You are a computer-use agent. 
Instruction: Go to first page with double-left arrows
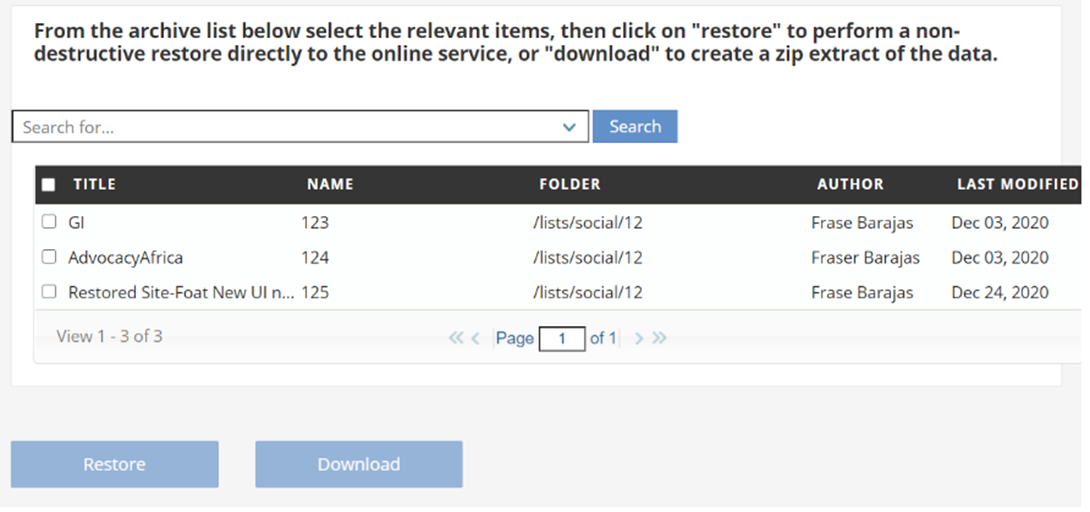[x=455, y=338]
